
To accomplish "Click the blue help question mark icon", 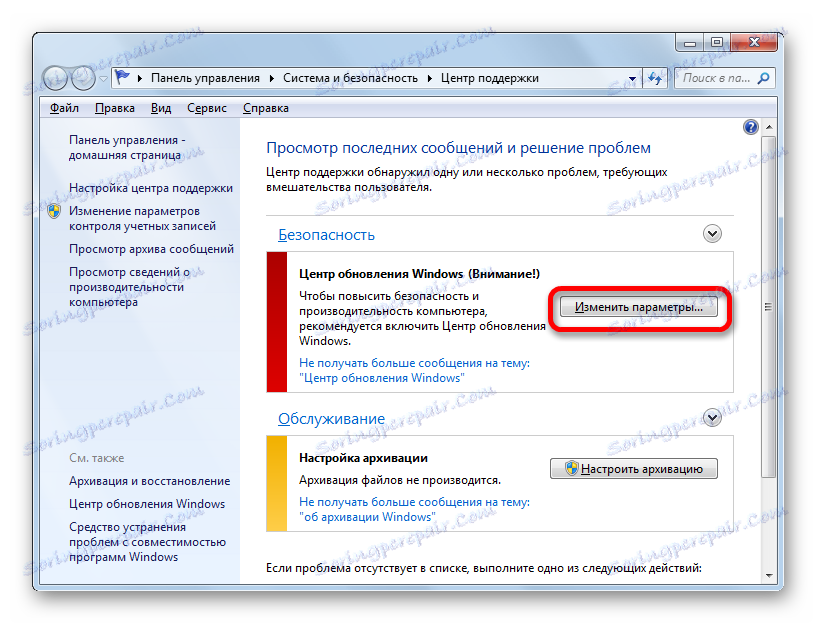I will pos(750,127).
